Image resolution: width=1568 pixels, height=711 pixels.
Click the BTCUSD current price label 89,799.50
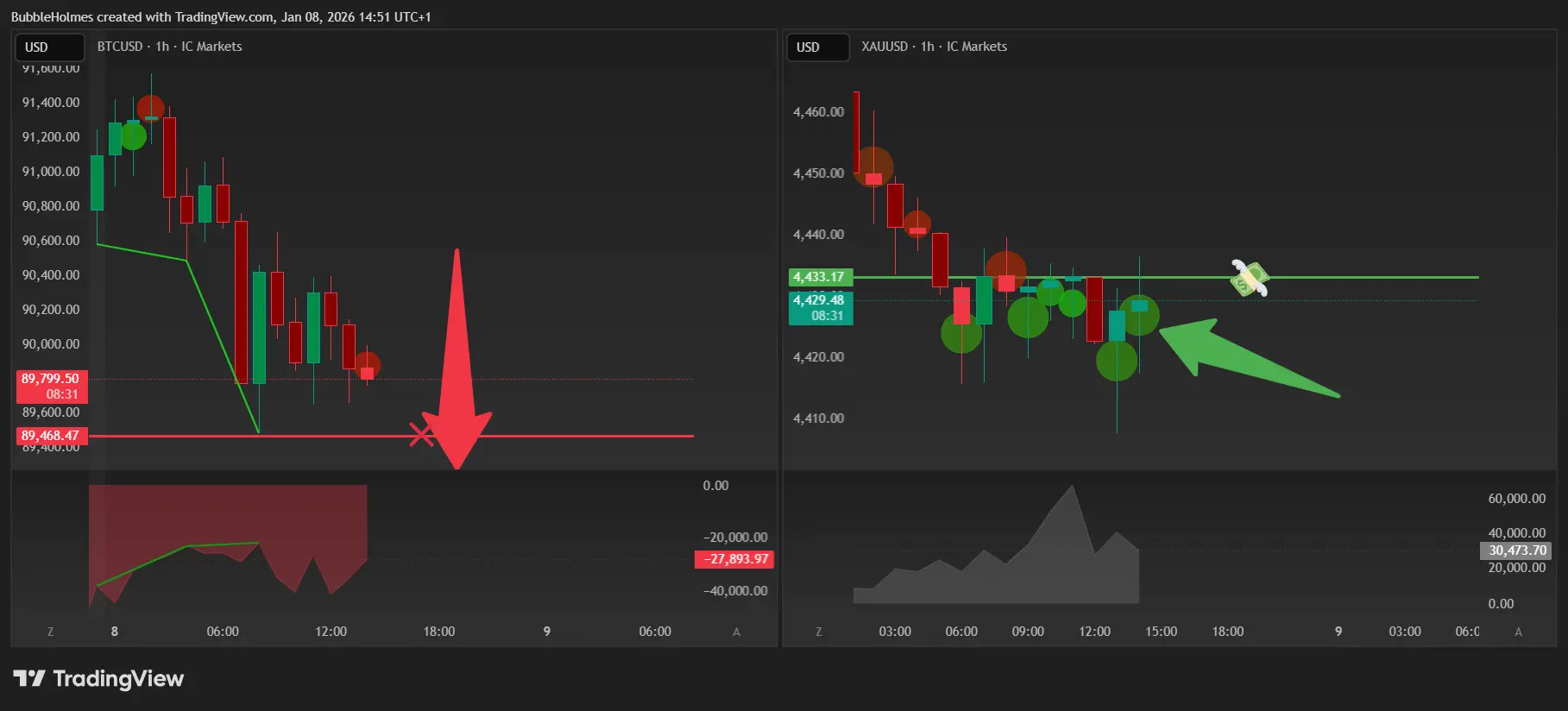click(x=51, y=386)
